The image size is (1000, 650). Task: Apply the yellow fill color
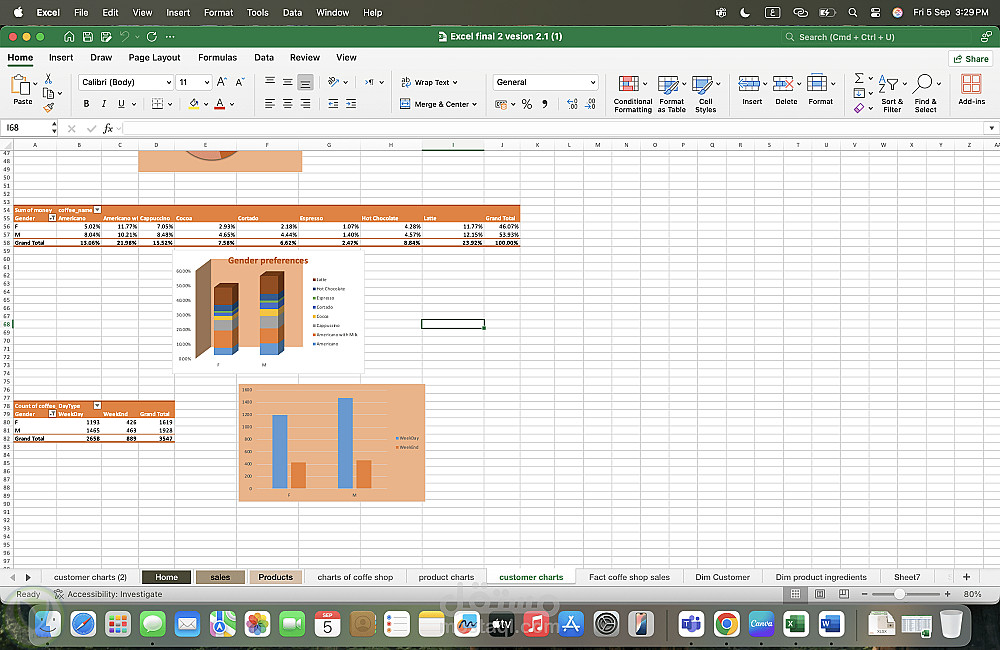[x=194, y=103]
